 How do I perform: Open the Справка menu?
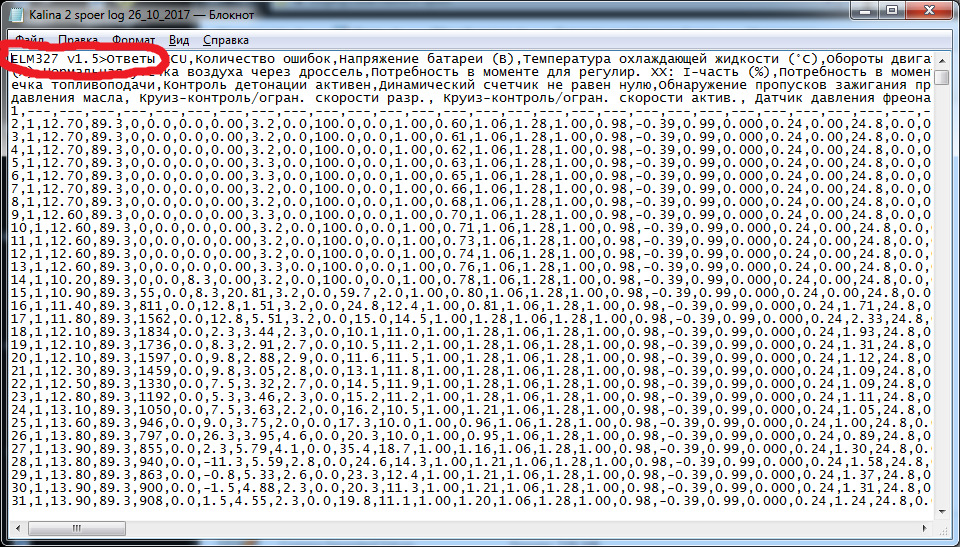click(x=226, y=40)
